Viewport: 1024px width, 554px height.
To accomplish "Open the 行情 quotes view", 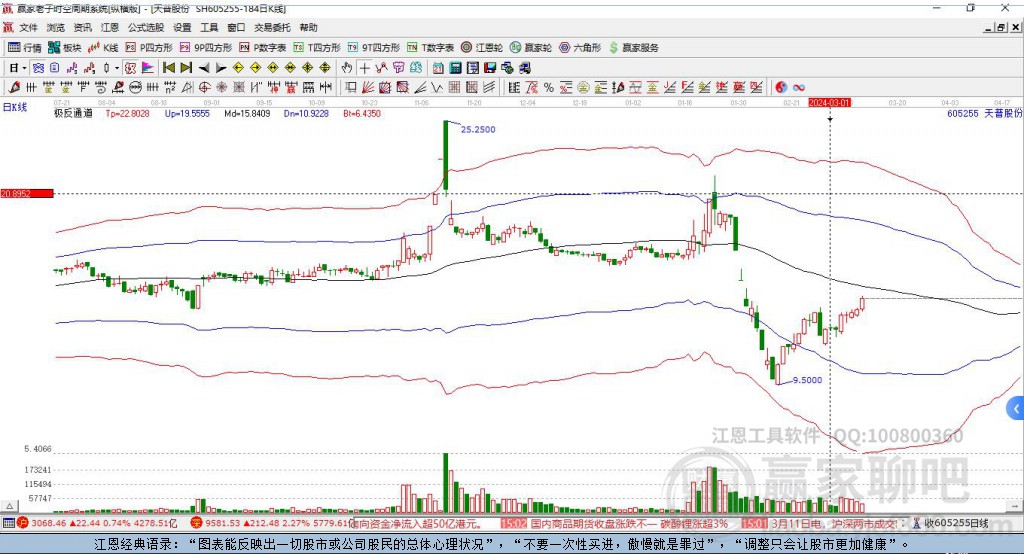I will pos(24,48).
